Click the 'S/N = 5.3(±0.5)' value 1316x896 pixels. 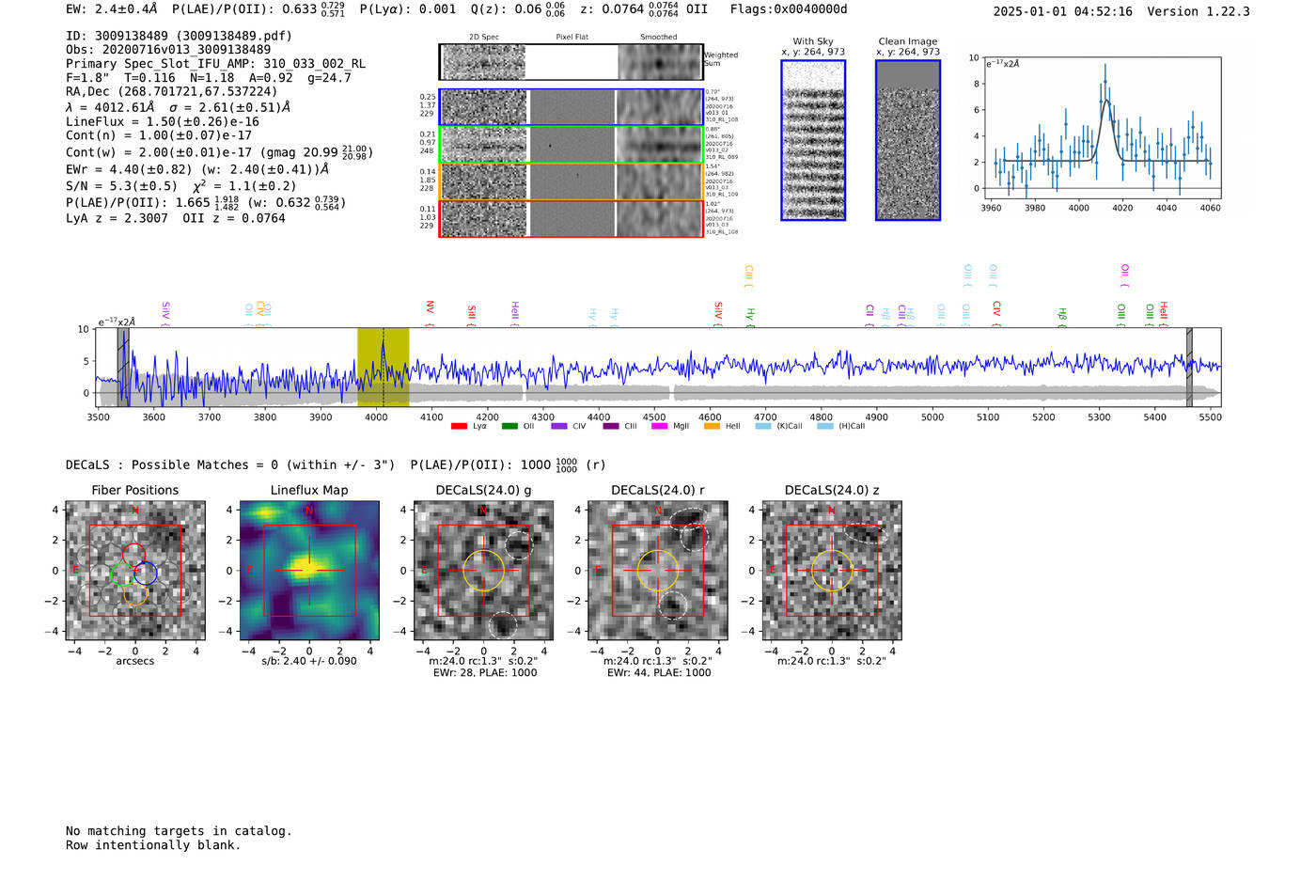pyautogui.click(x=121, y=186)
